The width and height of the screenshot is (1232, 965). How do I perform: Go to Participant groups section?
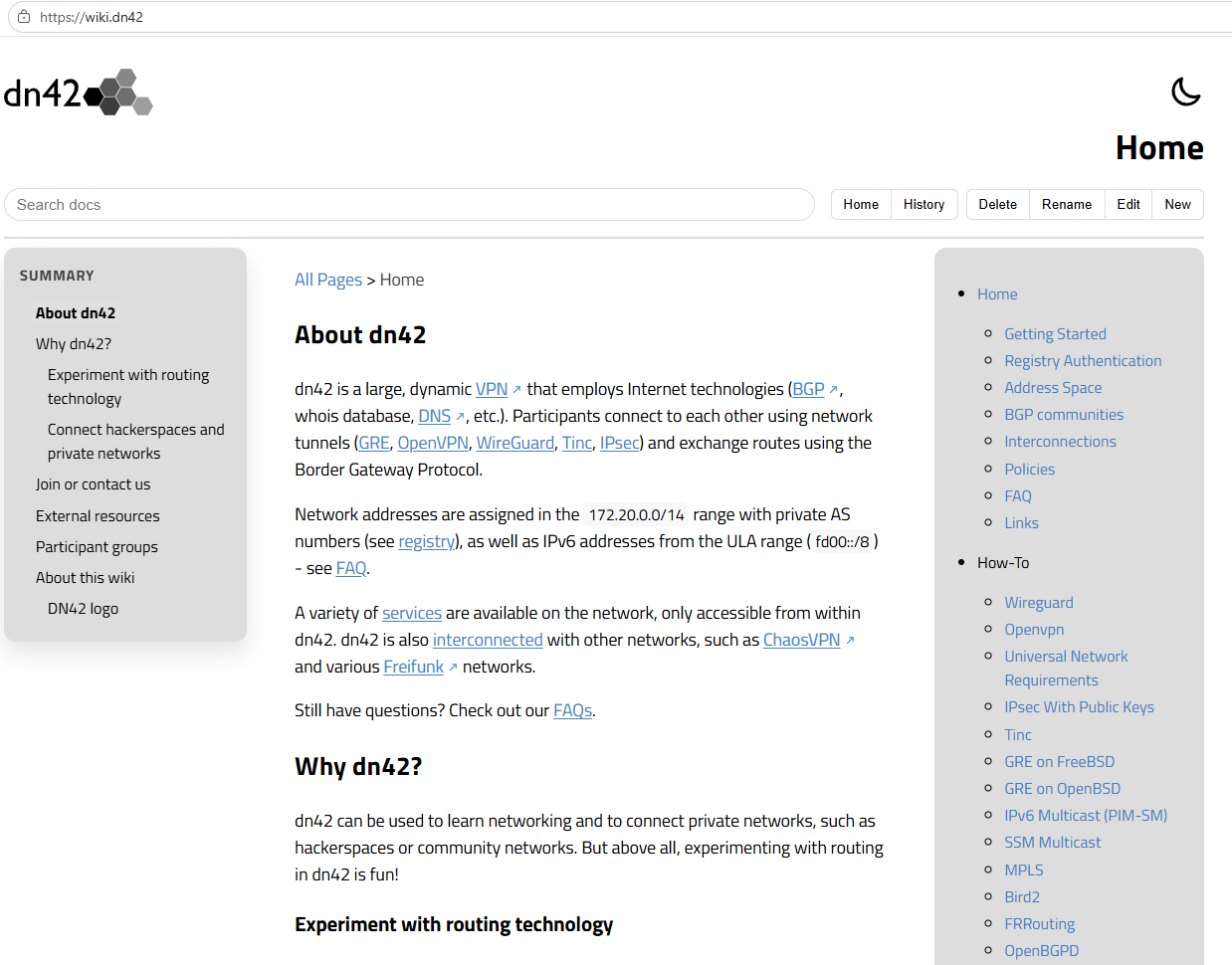[97, 547]
